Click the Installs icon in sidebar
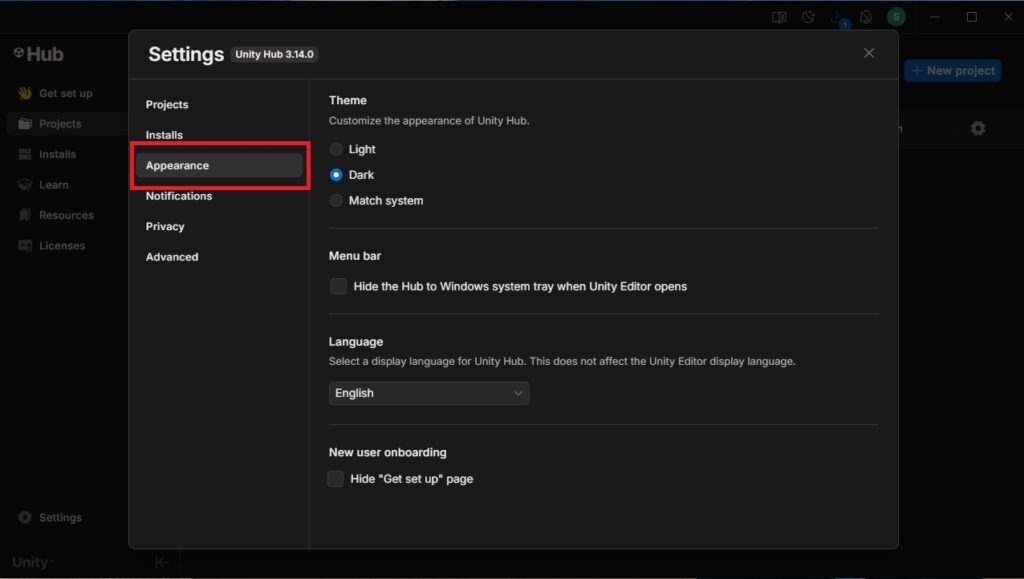 (x=25, y=154)
